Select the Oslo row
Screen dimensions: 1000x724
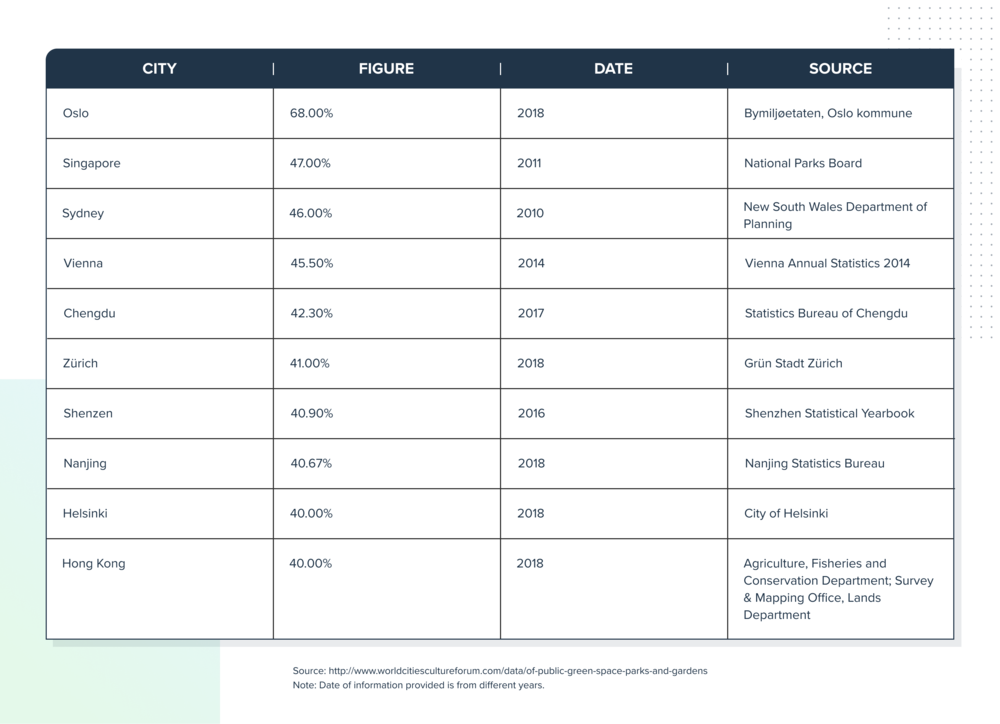pyautogui.click(x=160, y=113)
